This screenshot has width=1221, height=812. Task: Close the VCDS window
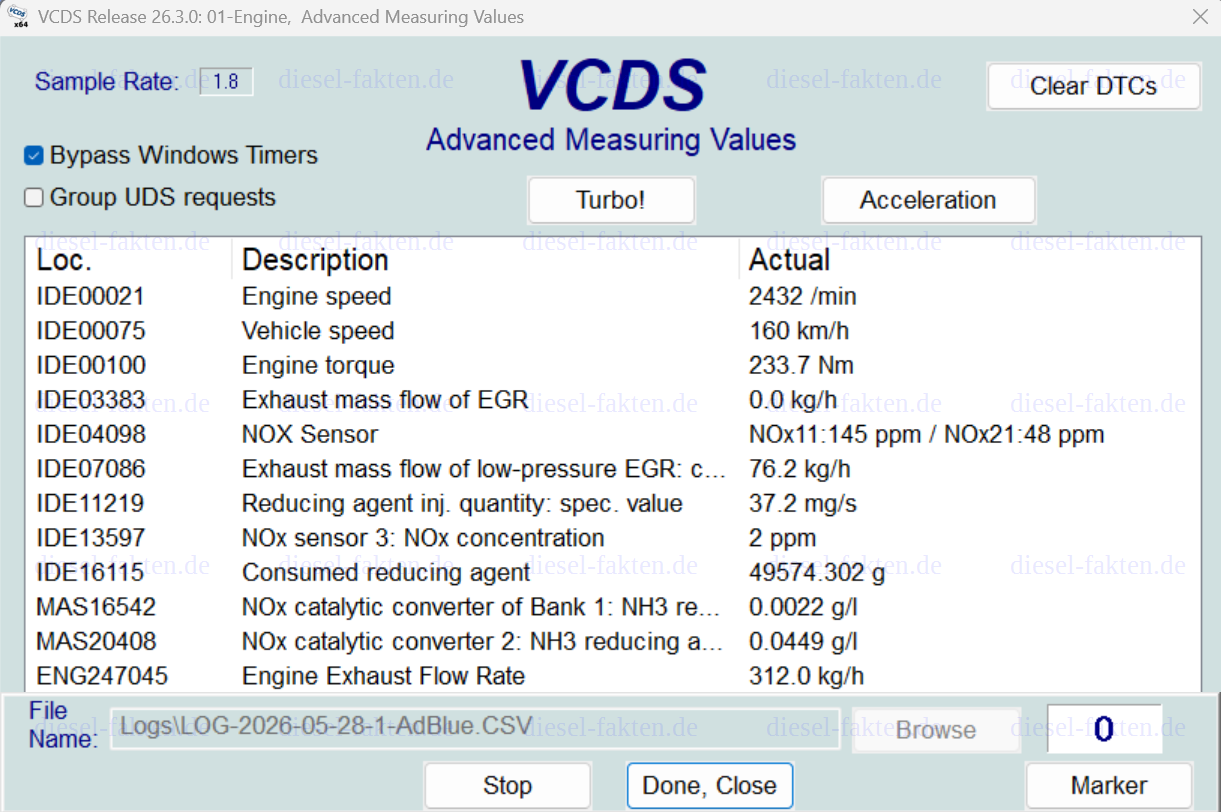1200,17
